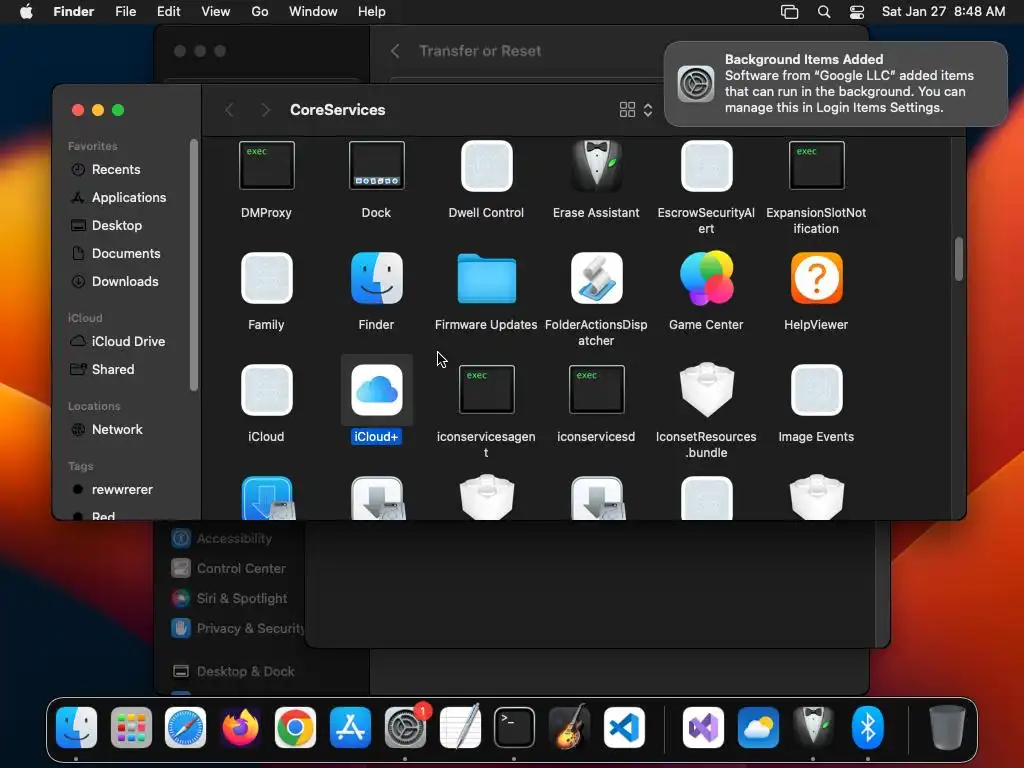Open Accessibility in System Settings sidebar
Image resolution: width=1024 pixels, height=768 pixels.
click(222, 539)
